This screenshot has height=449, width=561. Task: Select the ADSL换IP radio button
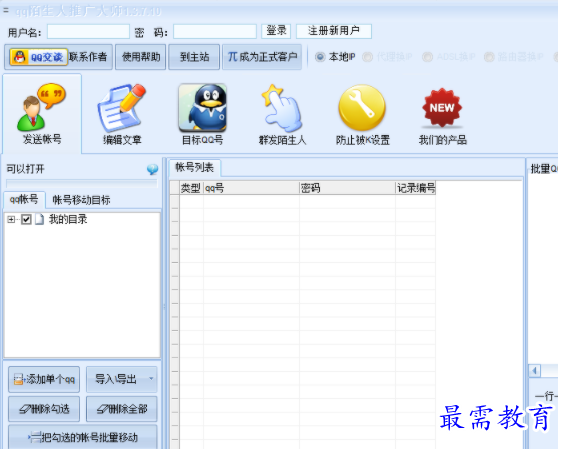pyautogui.click(x=427, y=57)
